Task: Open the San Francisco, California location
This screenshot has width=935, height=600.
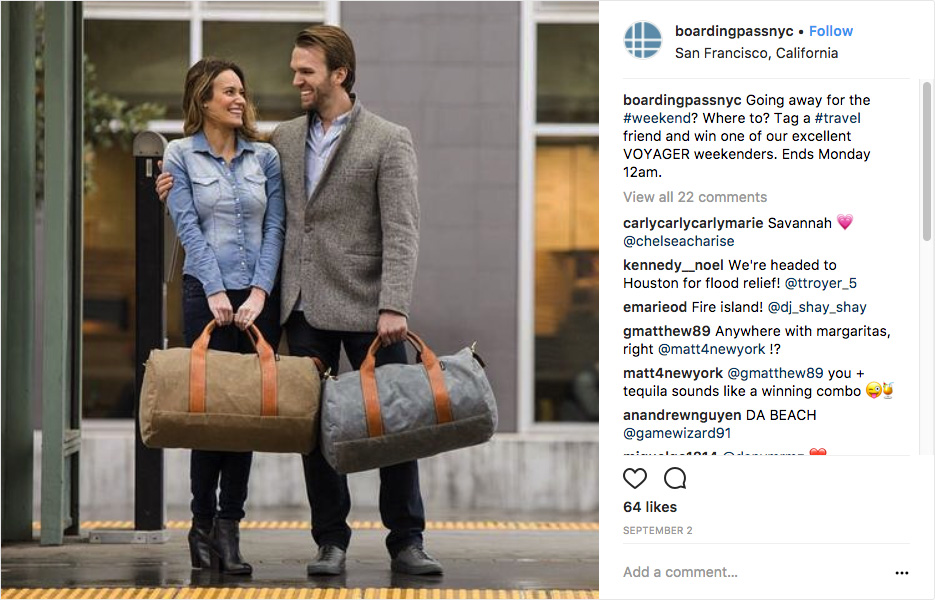Action: [756, 53]
